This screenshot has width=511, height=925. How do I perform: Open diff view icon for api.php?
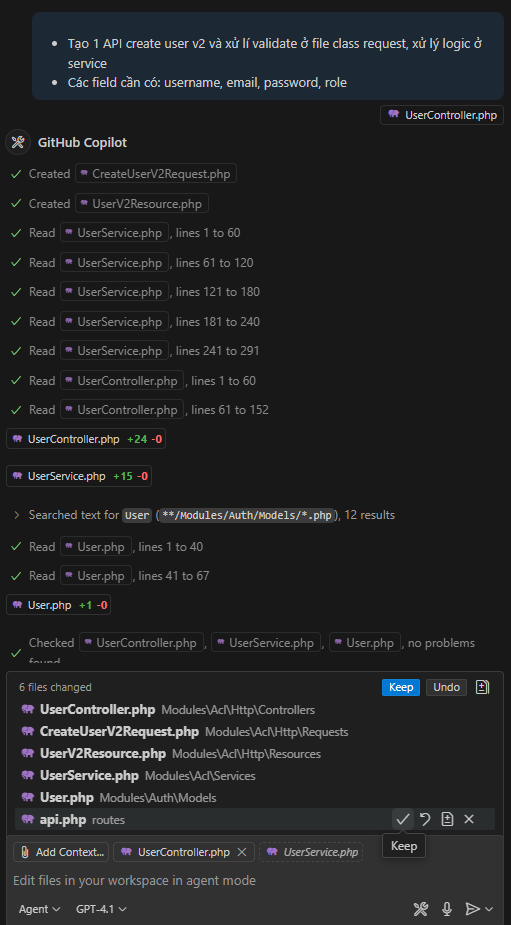click(x=447, y=819)
